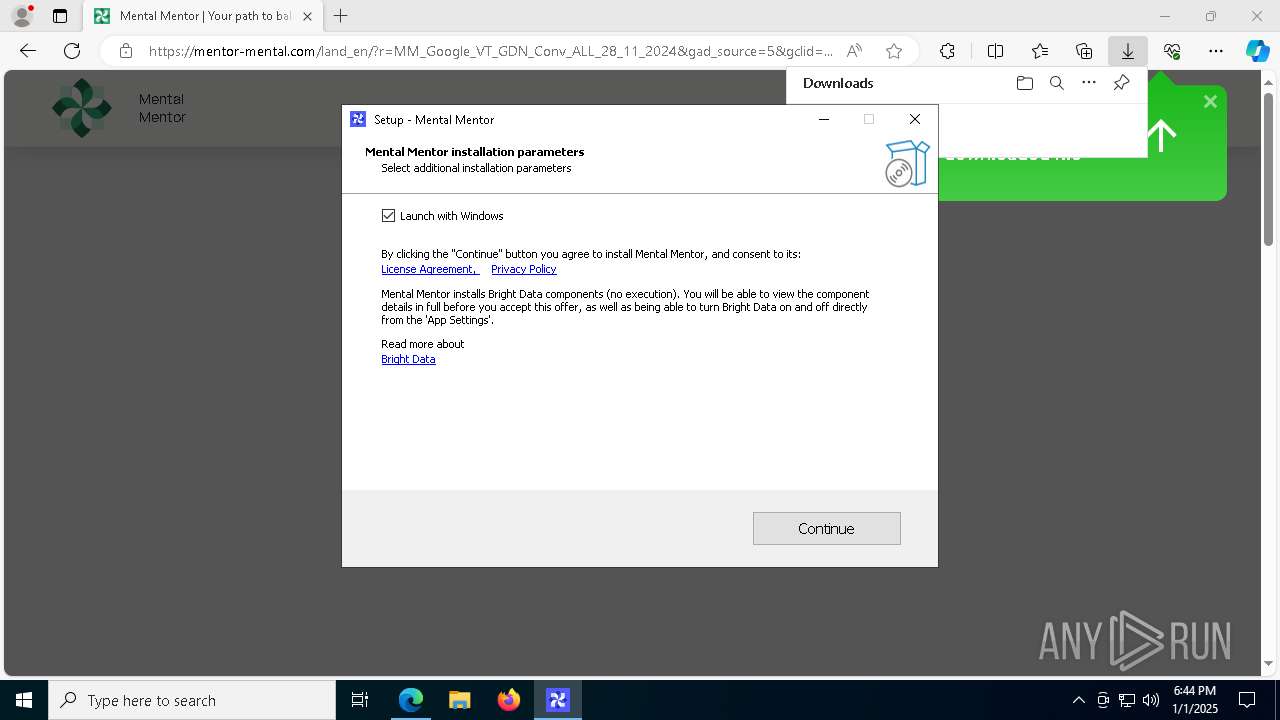Open the Extensions puzzle icon

947,51
